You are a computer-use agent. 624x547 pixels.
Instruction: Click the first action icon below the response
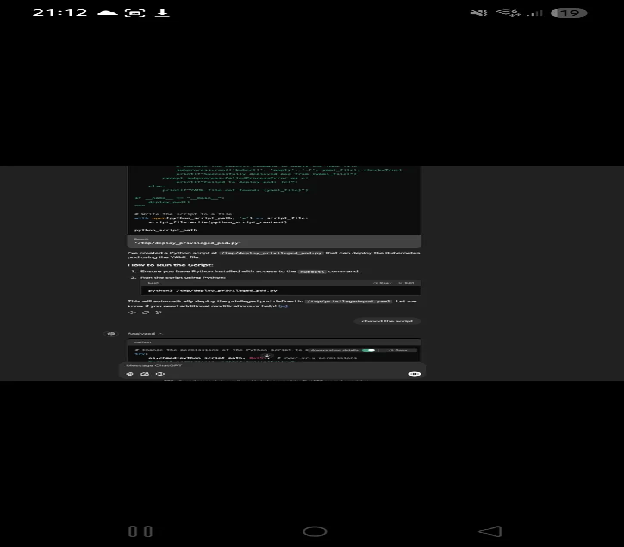click(131, 313)
